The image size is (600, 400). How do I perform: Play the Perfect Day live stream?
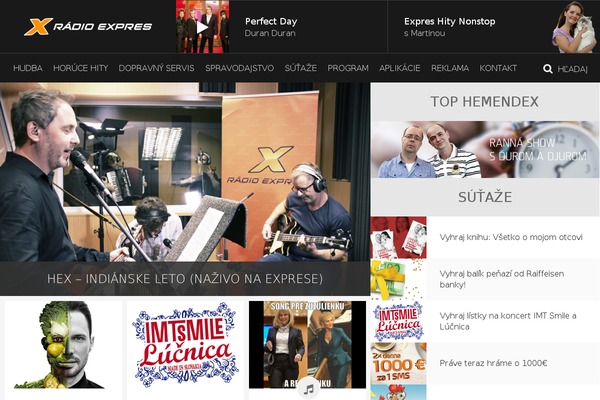click(x=202, y=27)
